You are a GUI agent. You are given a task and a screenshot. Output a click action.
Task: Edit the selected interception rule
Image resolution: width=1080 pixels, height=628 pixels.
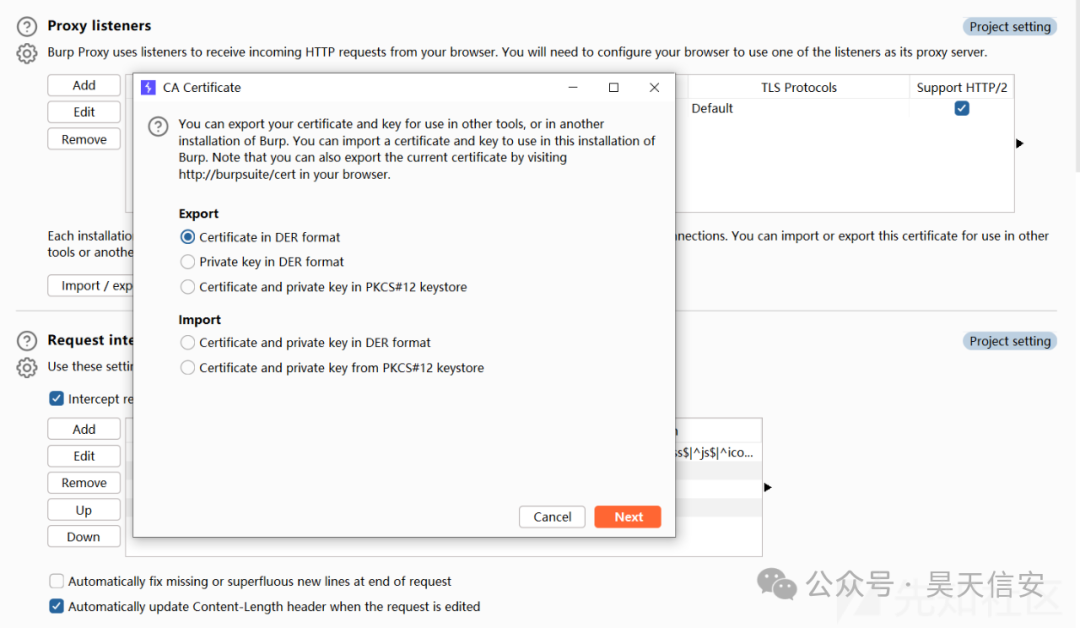tap(84, 457)
